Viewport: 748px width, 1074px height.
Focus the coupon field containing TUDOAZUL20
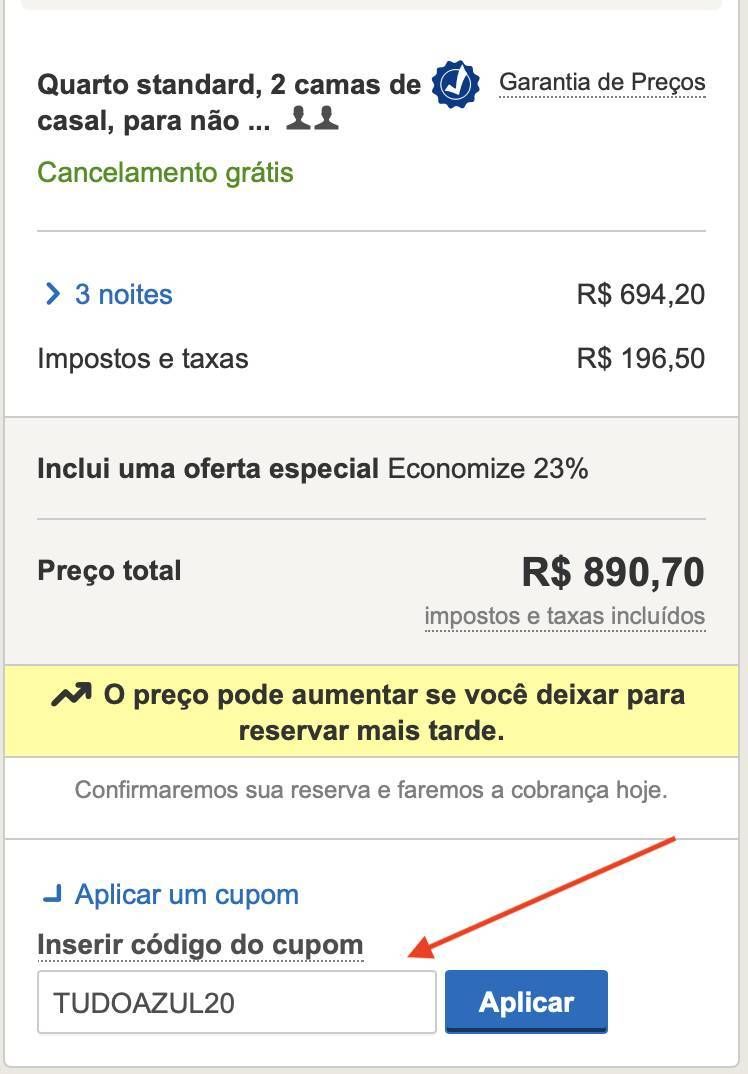(x=236, y=1002)
